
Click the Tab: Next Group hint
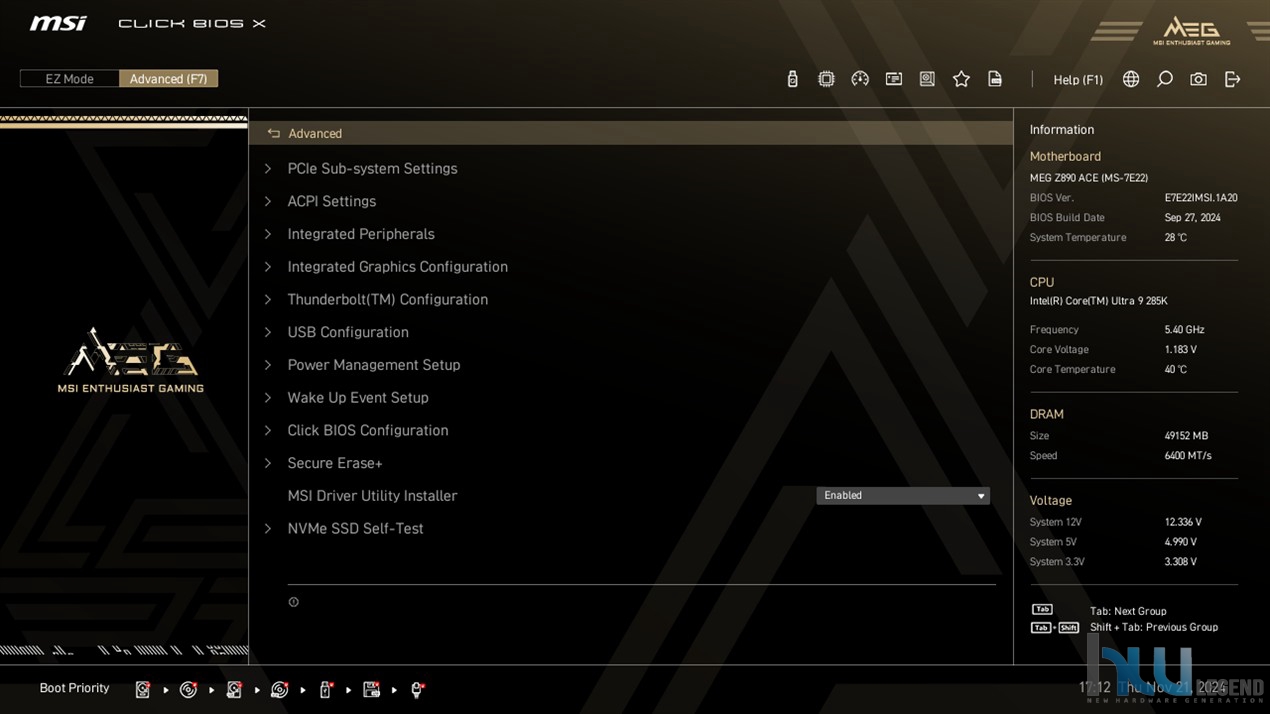tap(1128, 611)
